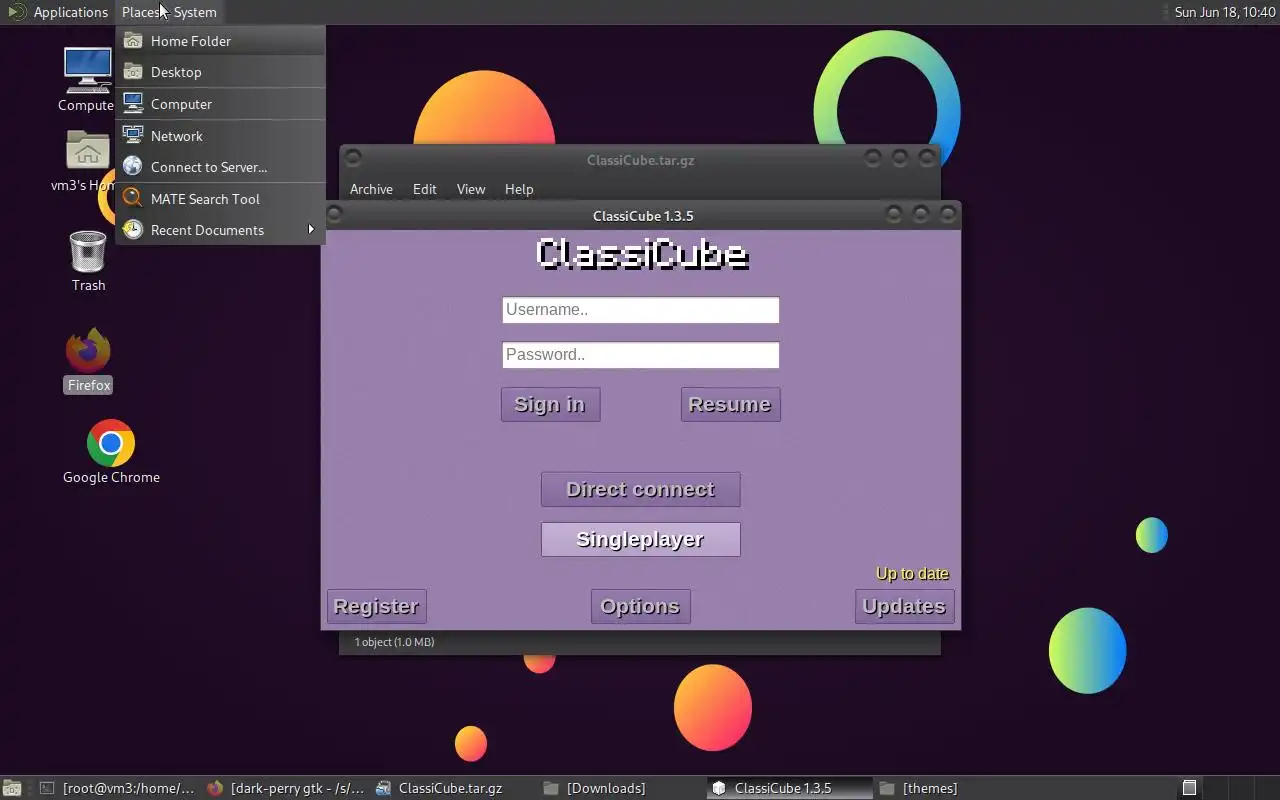The width and height of the screenshot is (1280, 800).
Task: Open View menu in archive manager
Action: [471, 189]
